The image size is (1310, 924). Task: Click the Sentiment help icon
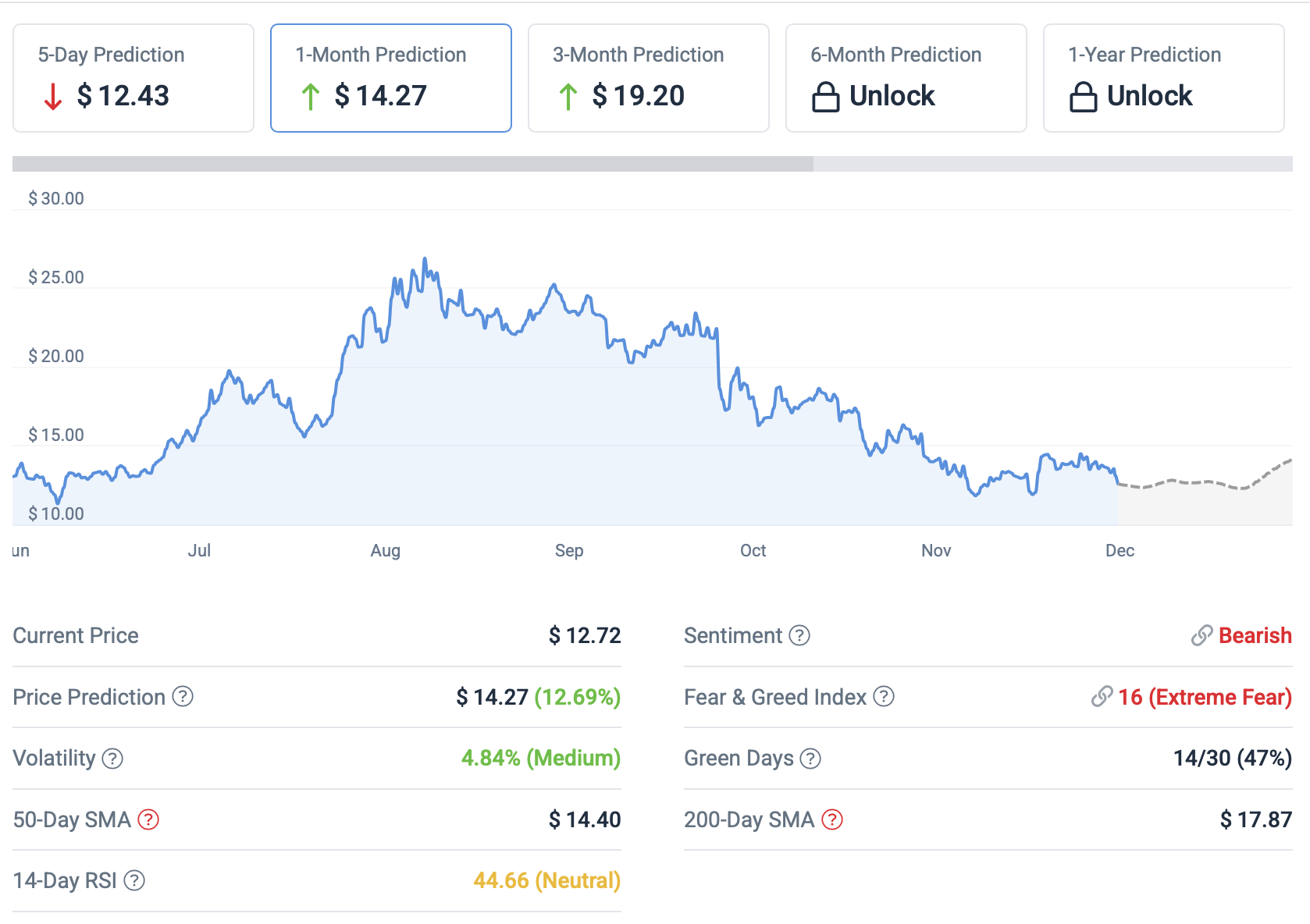[799, 635]
